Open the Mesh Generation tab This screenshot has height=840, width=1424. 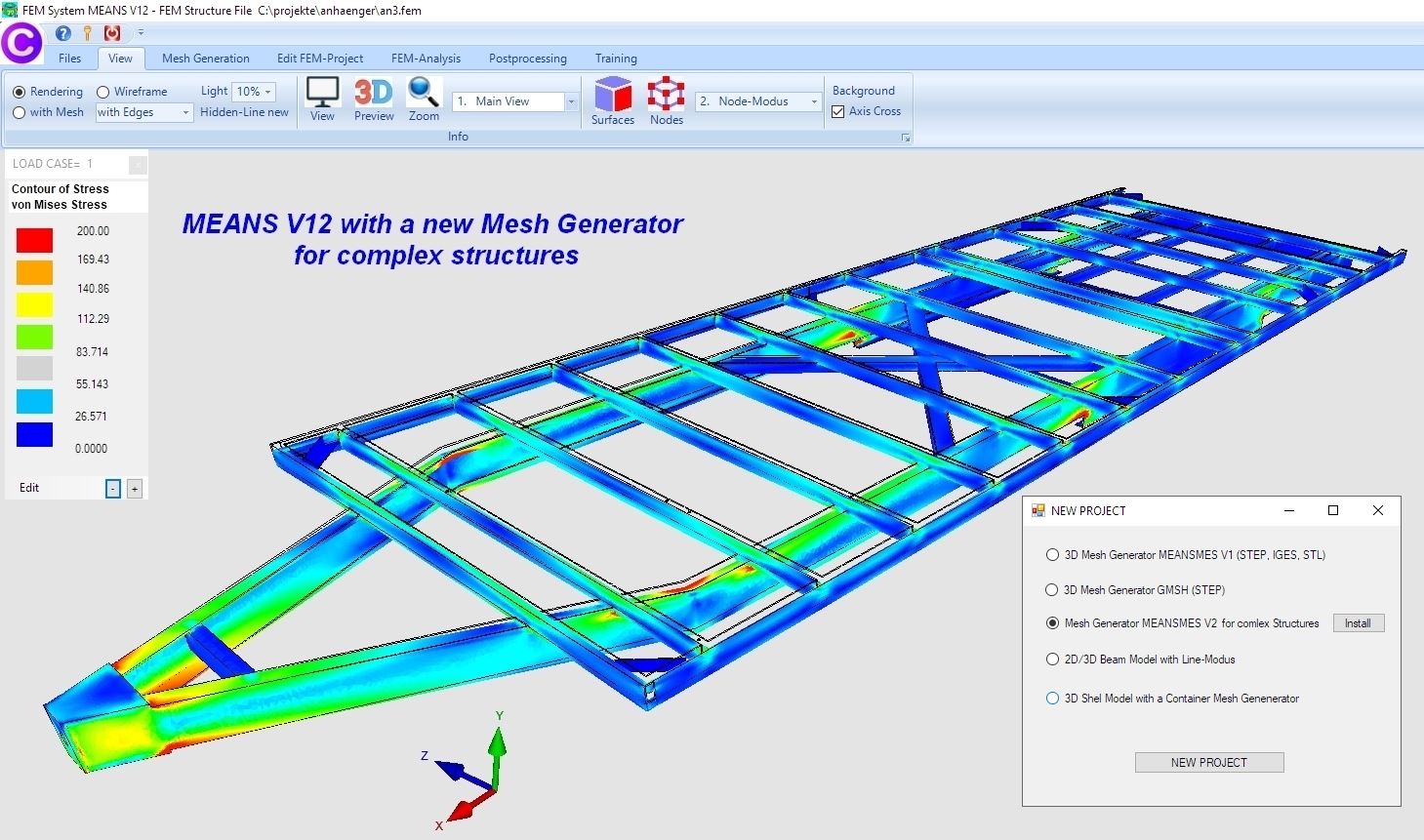(206, 59)
